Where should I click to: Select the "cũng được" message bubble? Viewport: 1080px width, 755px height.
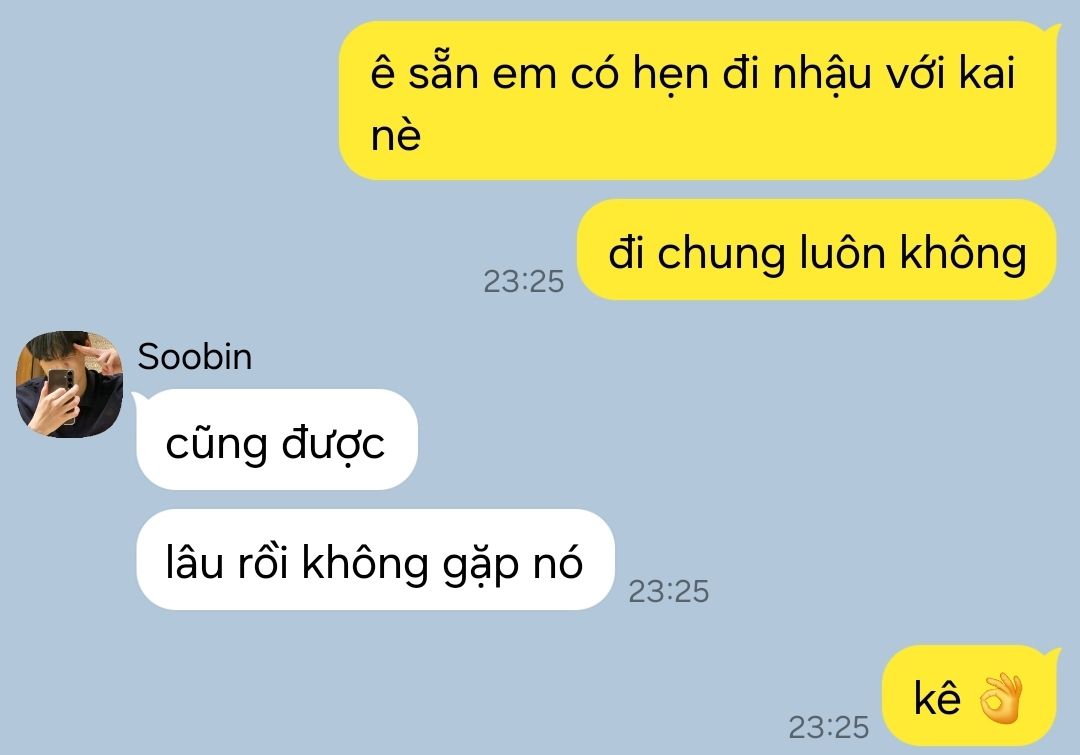(x=277, y=439)
